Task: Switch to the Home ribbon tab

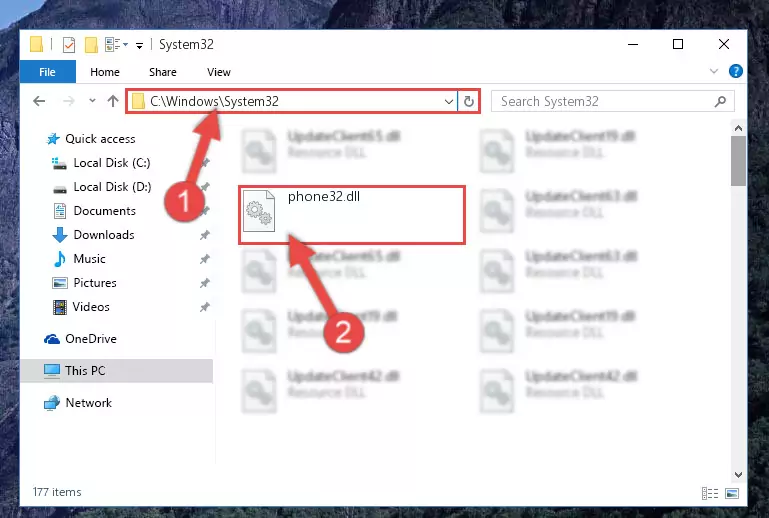Action: (104, 72)
